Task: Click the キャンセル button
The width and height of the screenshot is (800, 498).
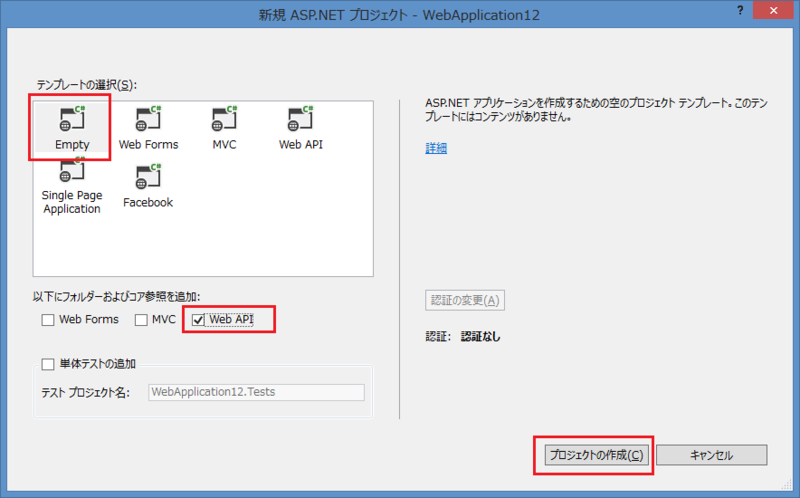Action: 711,455
